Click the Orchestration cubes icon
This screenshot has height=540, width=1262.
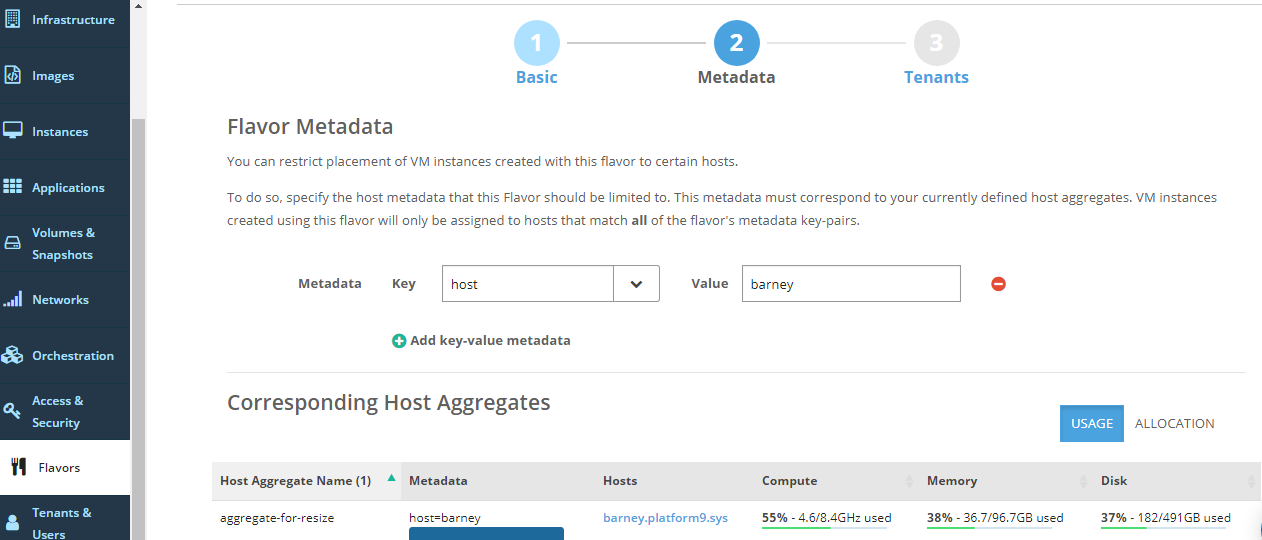point(13,355)
